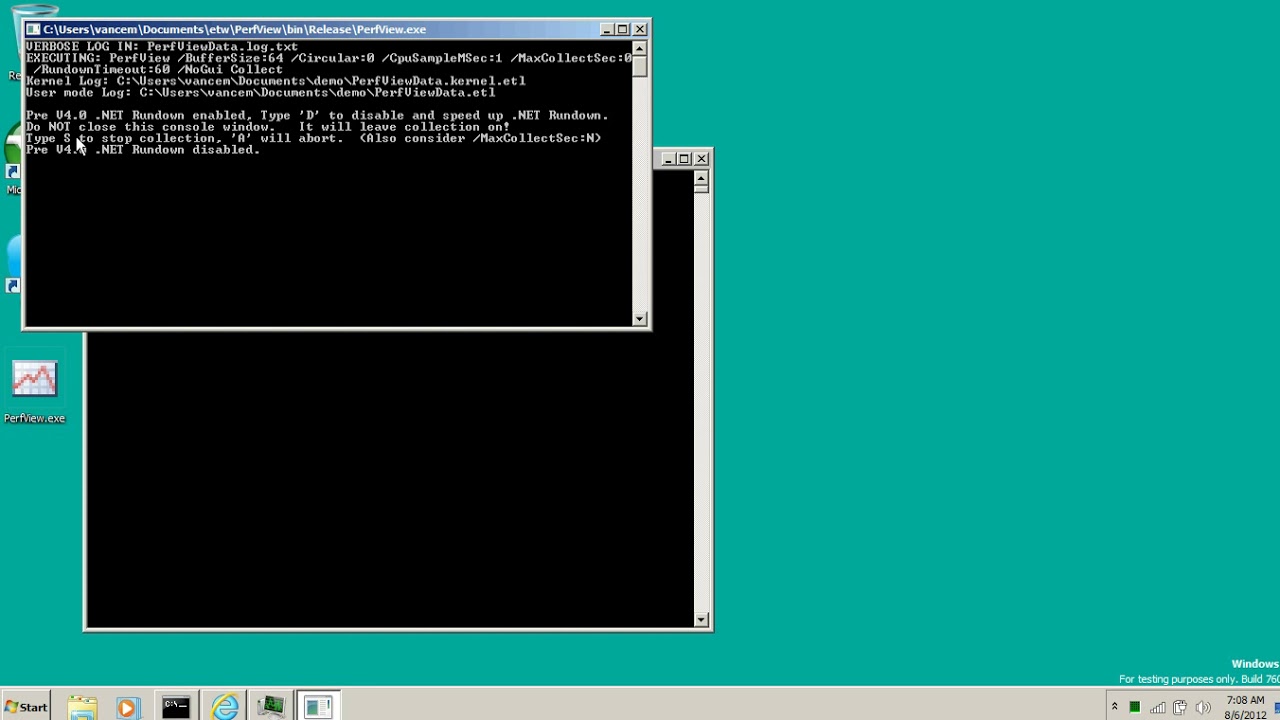Launch Windows Media Player from taskbar
The image size is (1280, 720).
pyautogui.click(x=127, y=707)
